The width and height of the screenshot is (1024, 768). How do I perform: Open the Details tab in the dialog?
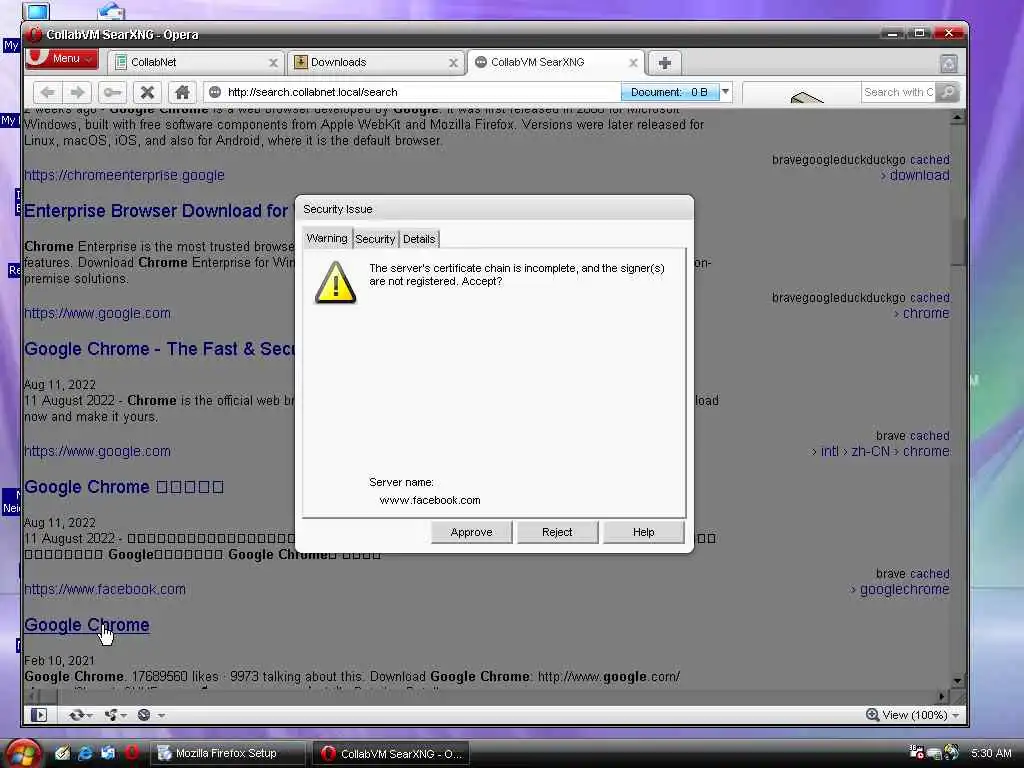click(x=419, y=239)
